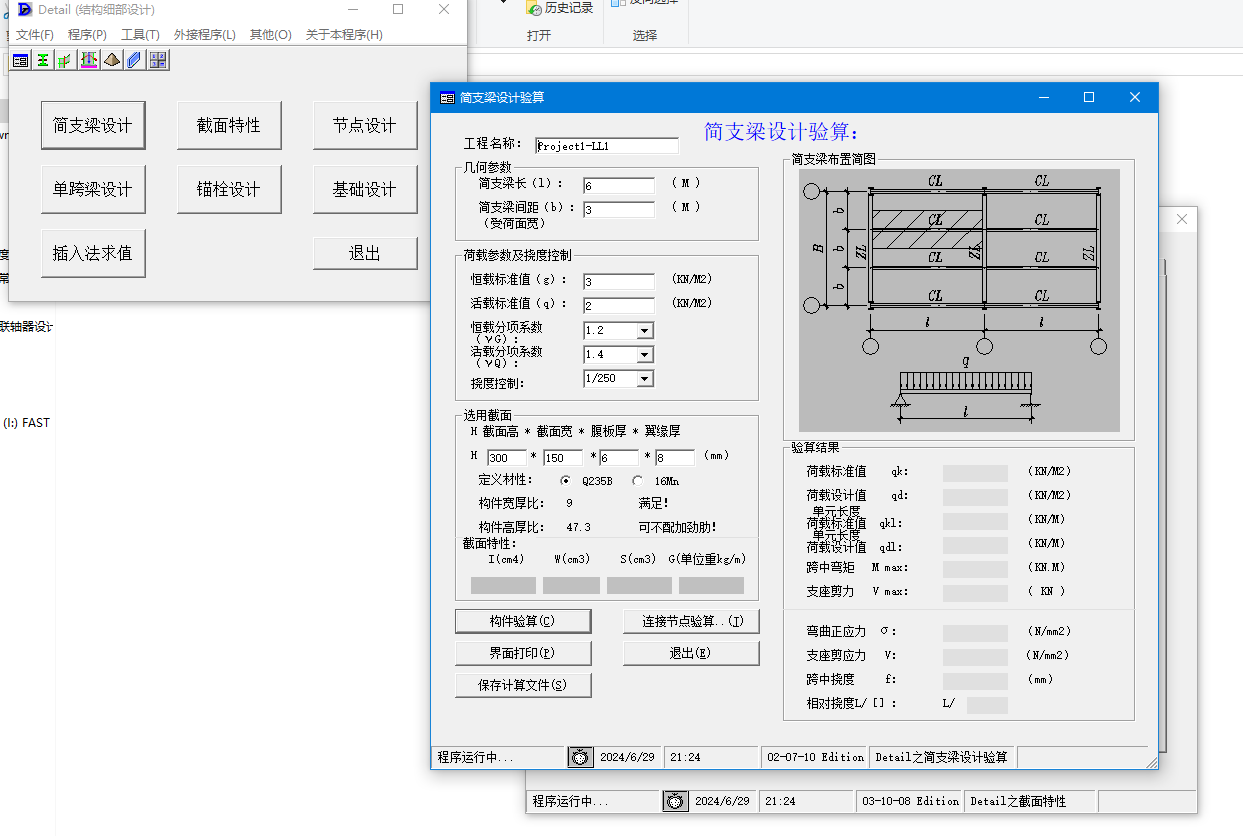Open the beam with plate toolbar icon
The width and height of the screenshot is (1243, 836).
64,60
